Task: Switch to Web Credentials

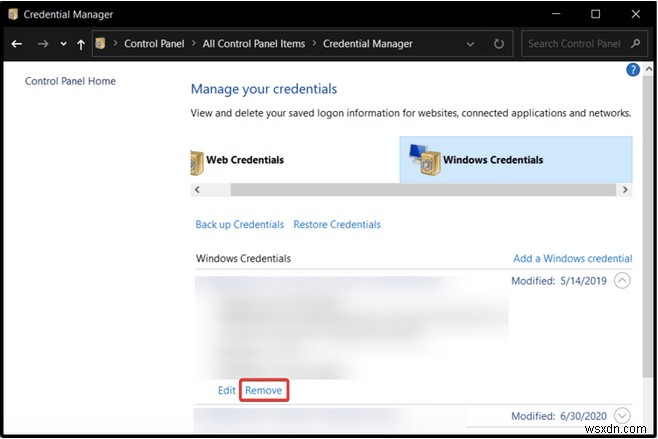Action: pos(245,160)
